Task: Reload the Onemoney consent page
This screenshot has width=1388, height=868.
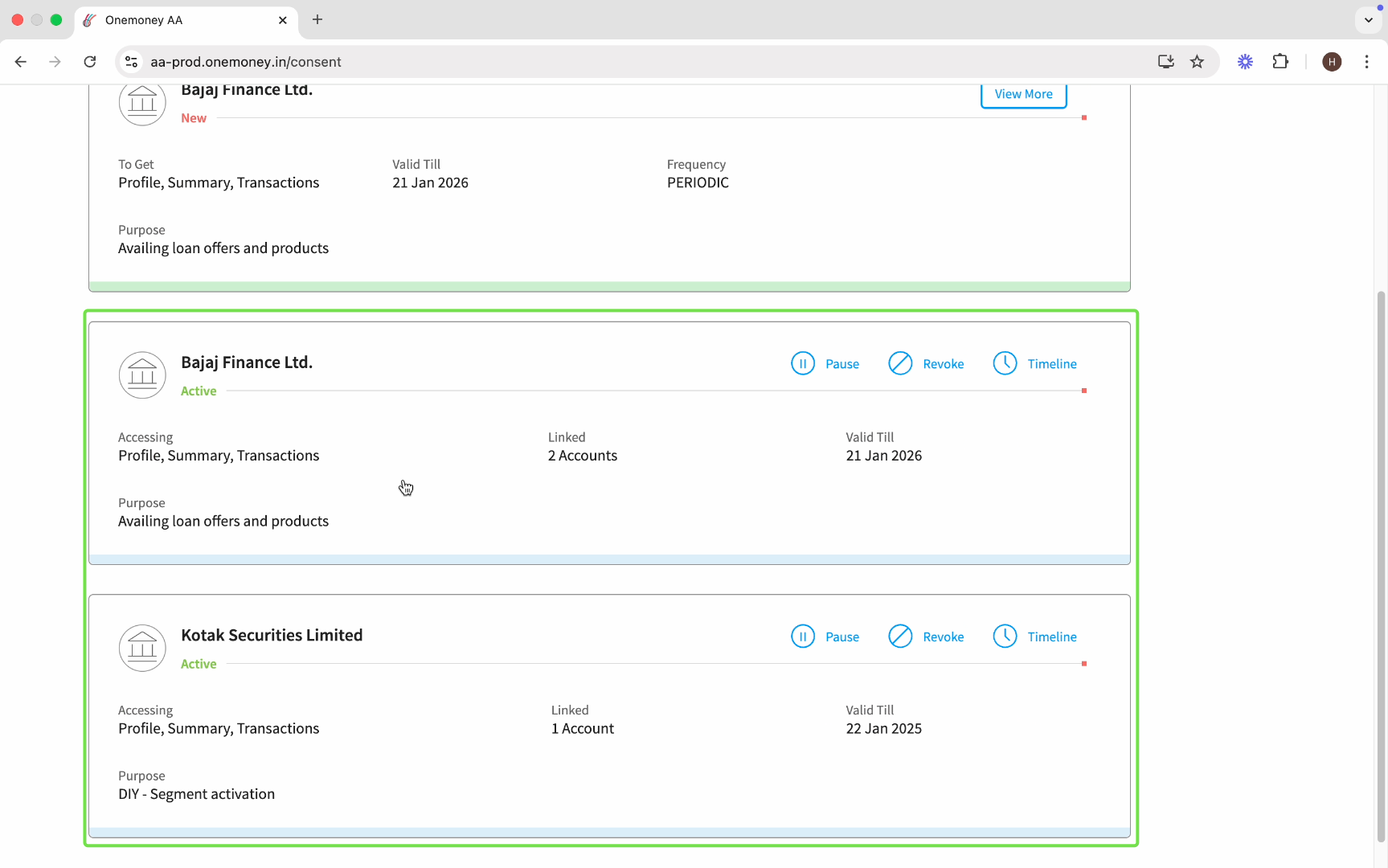Action: coord(90,62)
